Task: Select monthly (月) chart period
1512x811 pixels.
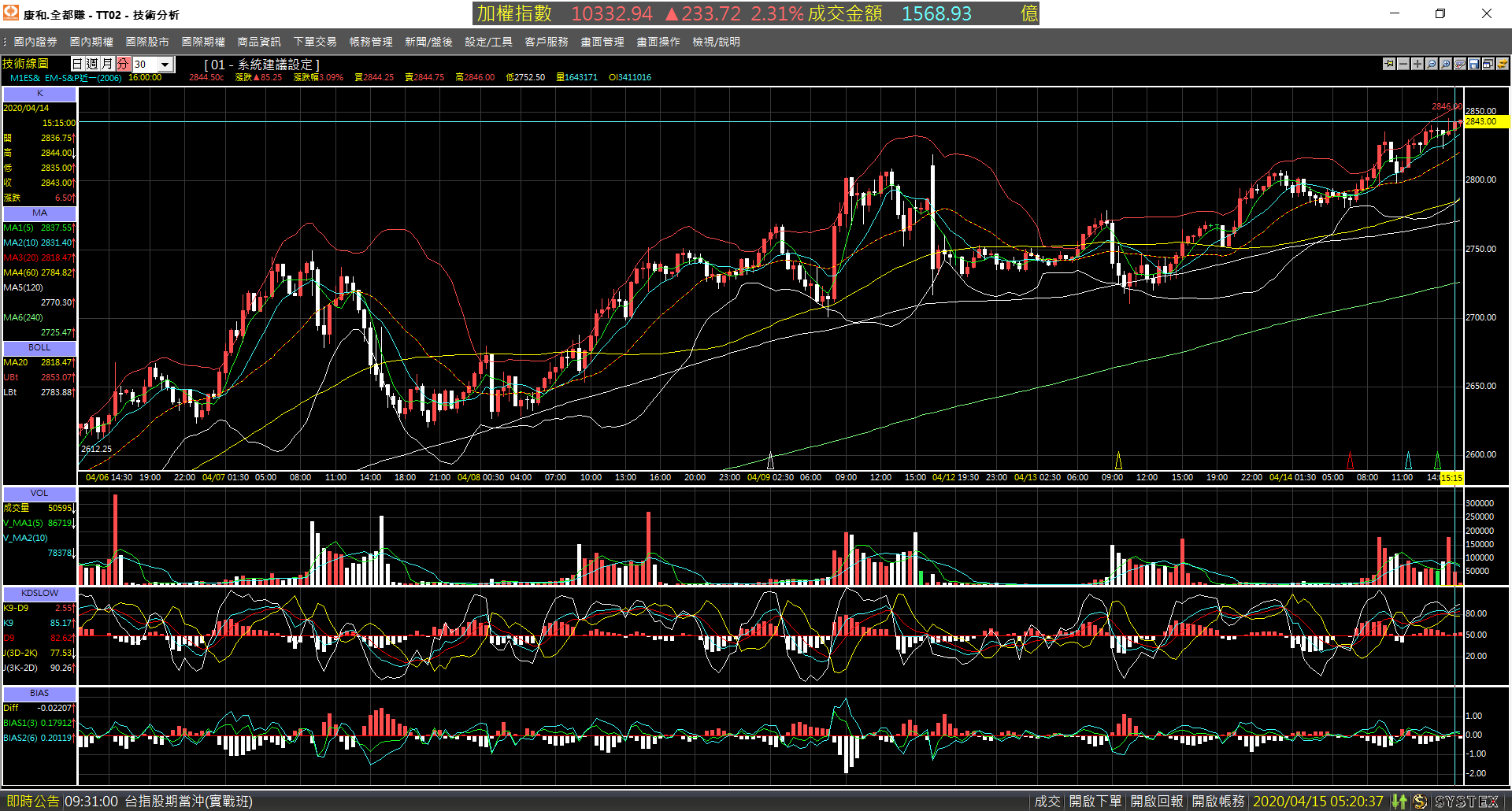Action: point(108,64)
